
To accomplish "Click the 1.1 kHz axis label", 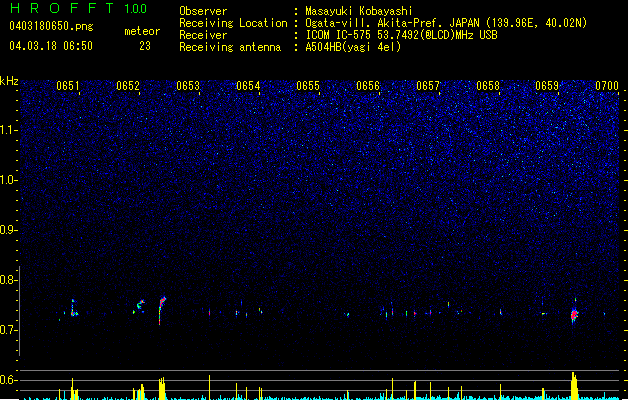I will (x=8, y=130).
